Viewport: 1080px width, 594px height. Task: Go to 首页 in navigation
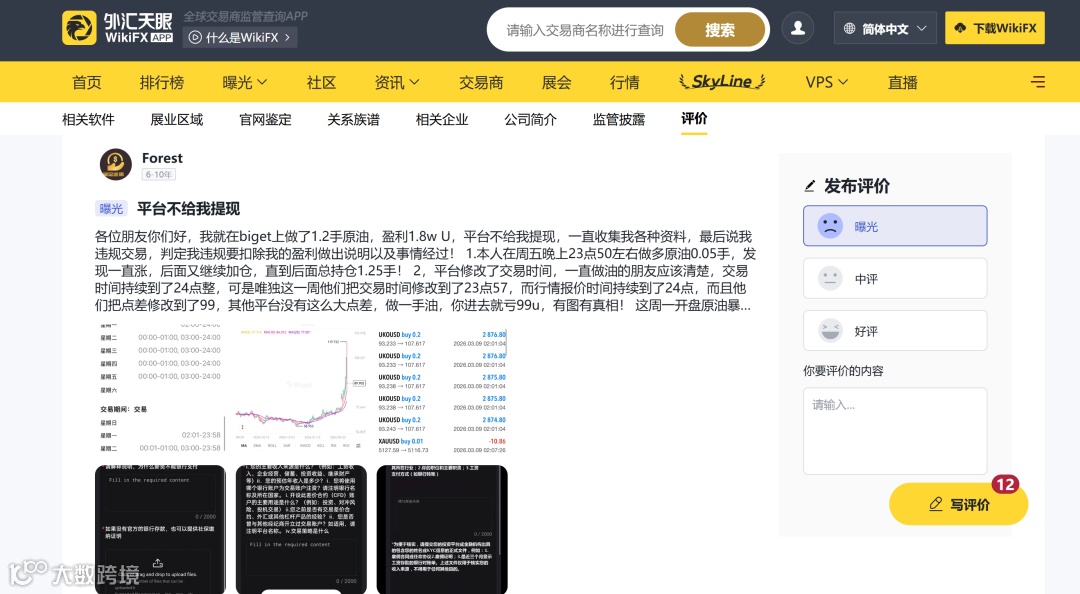pyautogui.click(x=87, y=82)
